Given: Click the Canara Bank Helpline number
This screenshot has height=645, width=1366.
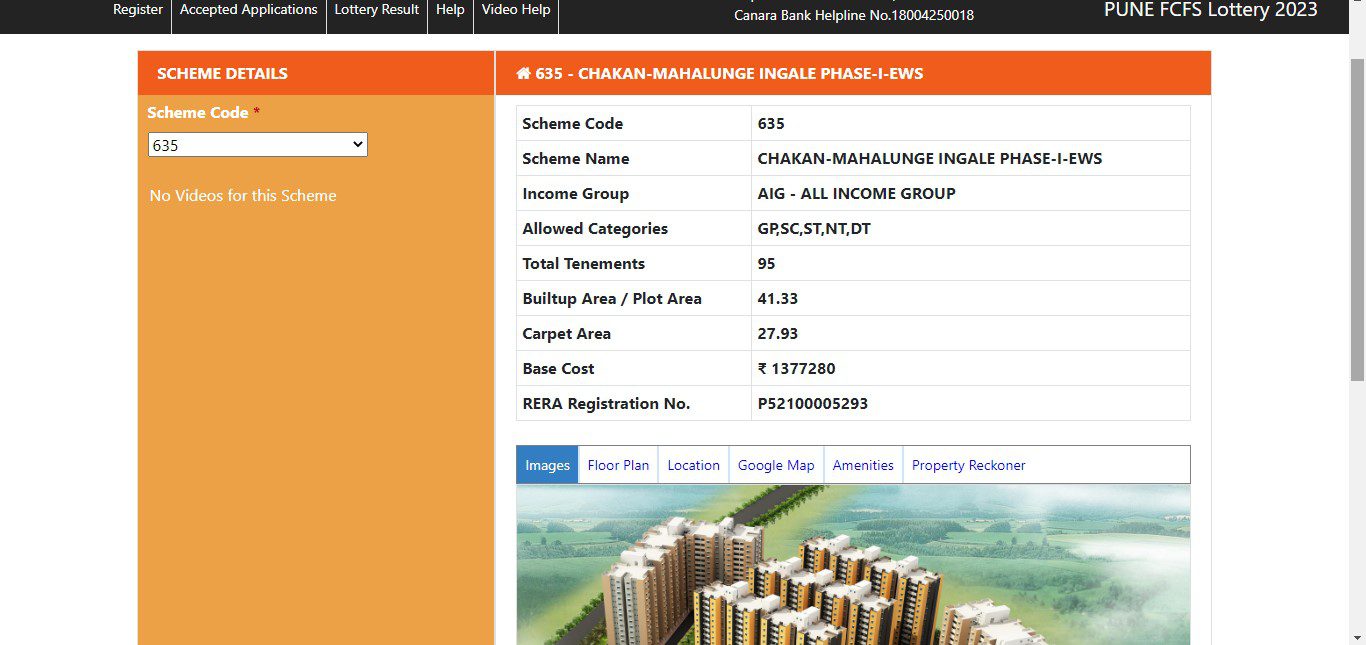Looking at the screenshot, I should point(853,15).
